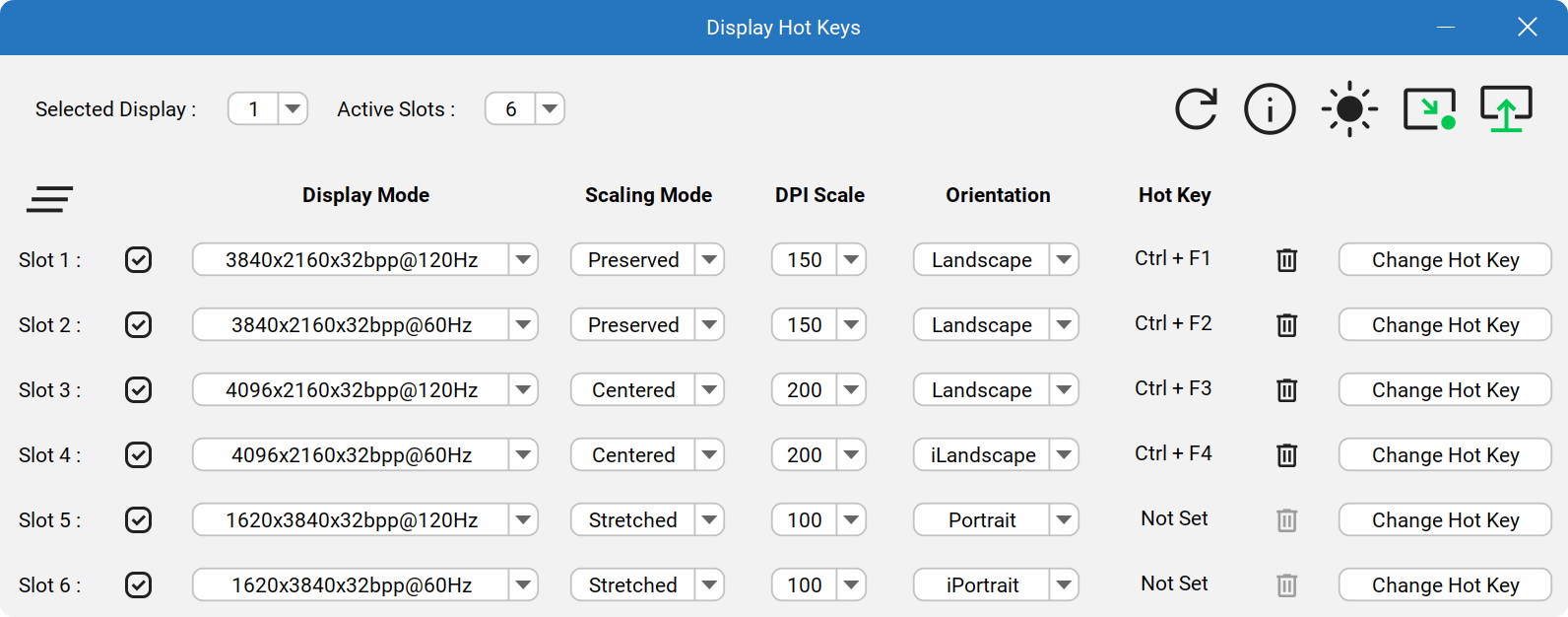Open Slot 1 DPI scale 150 dropdown
1568x617 pixels.
click(818, 260)
